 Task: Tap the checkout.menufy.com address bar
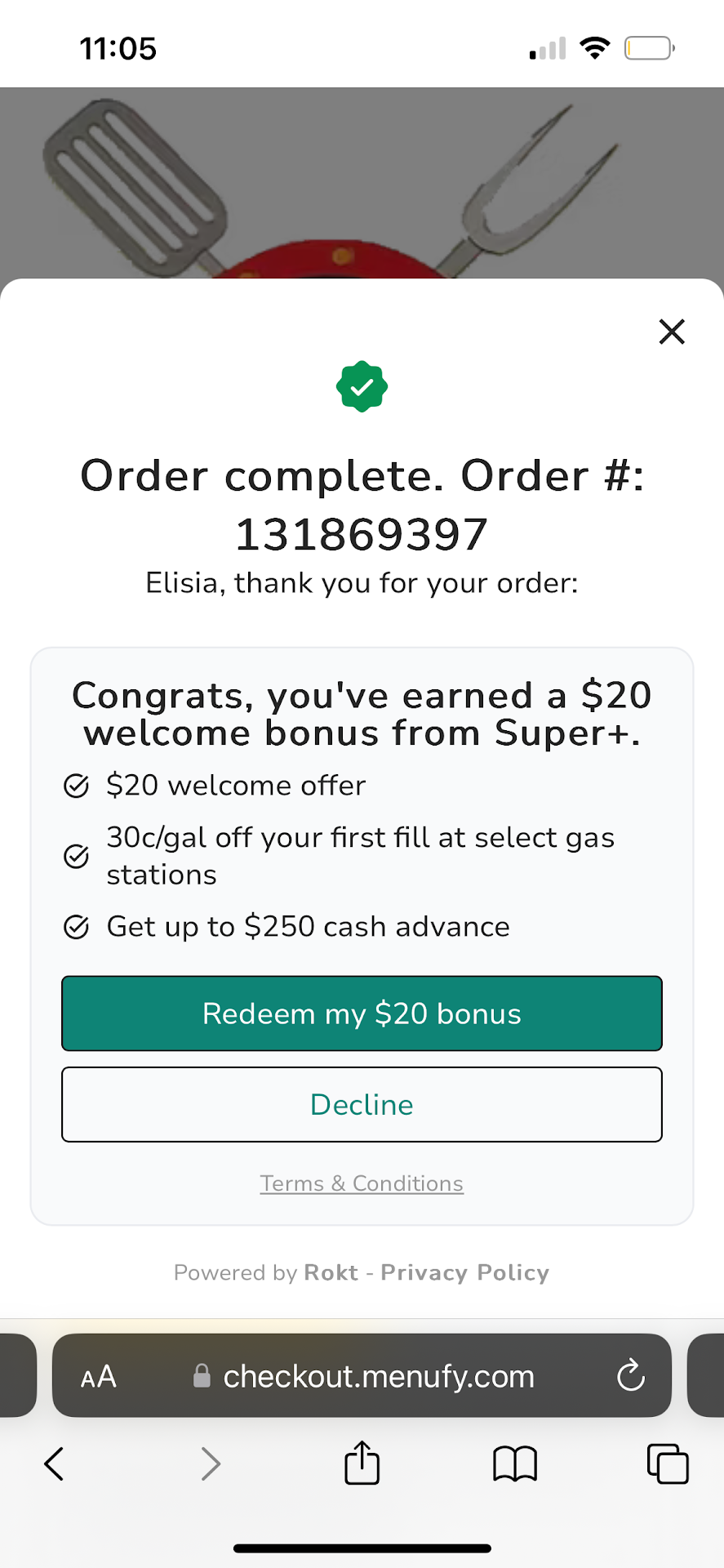[x=378, y=1377]
